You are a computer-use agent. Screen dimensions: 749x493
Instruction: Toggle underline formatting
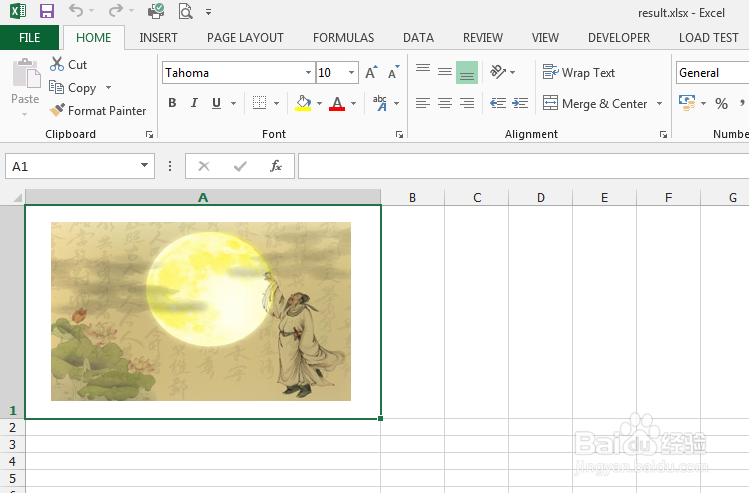point(216,103)
